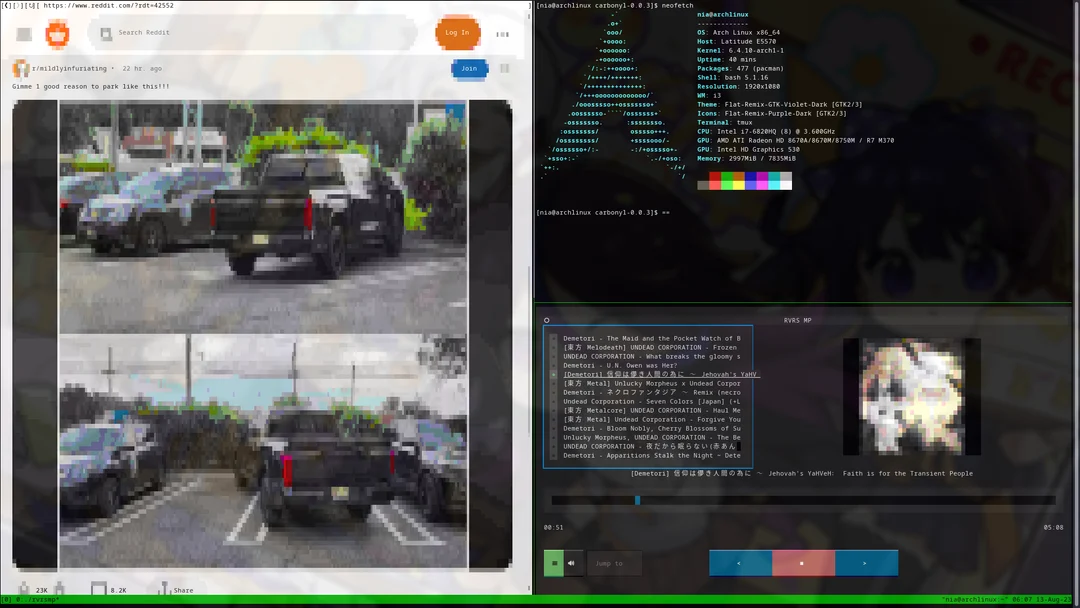
Task: Open post options next to the Join button
Action: point(505,68)
